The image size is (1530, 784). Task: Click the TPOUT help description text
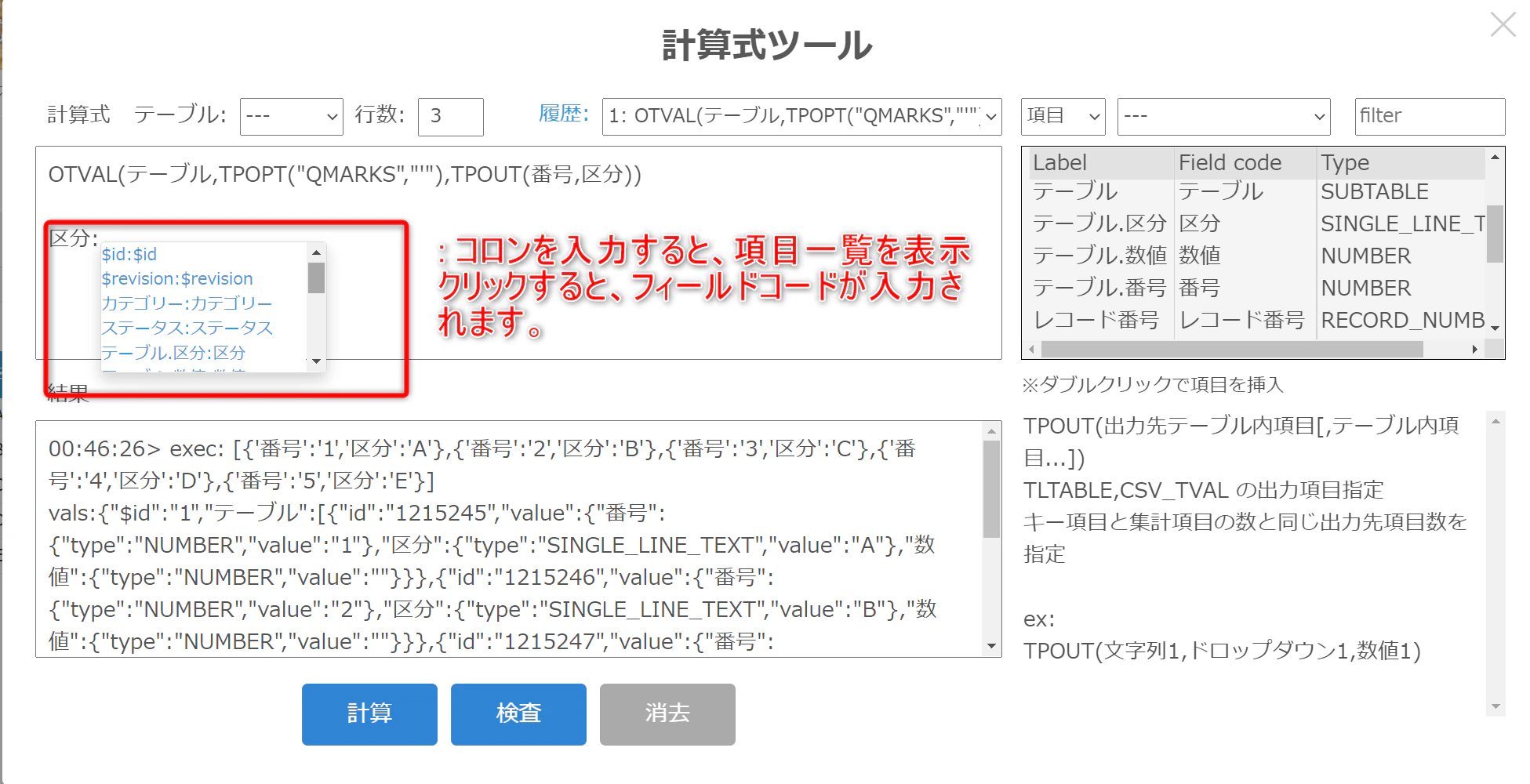click(1245, 490)
